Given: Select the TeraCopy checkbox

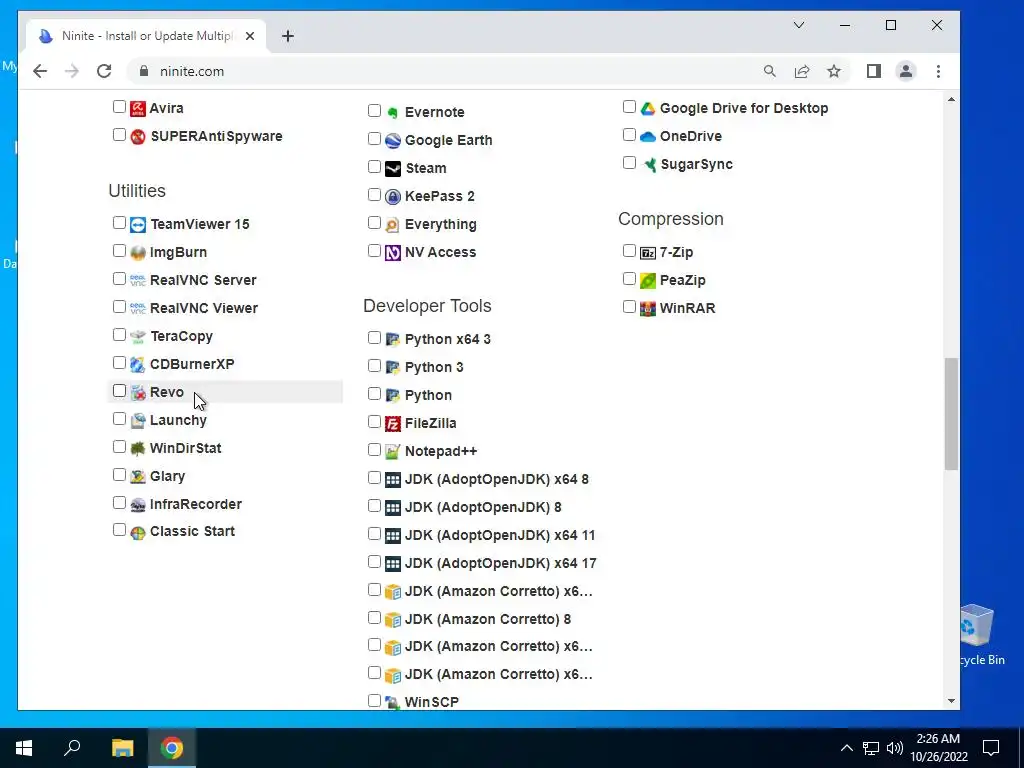Looking at the screenshot, I should (x=119, y=334).
